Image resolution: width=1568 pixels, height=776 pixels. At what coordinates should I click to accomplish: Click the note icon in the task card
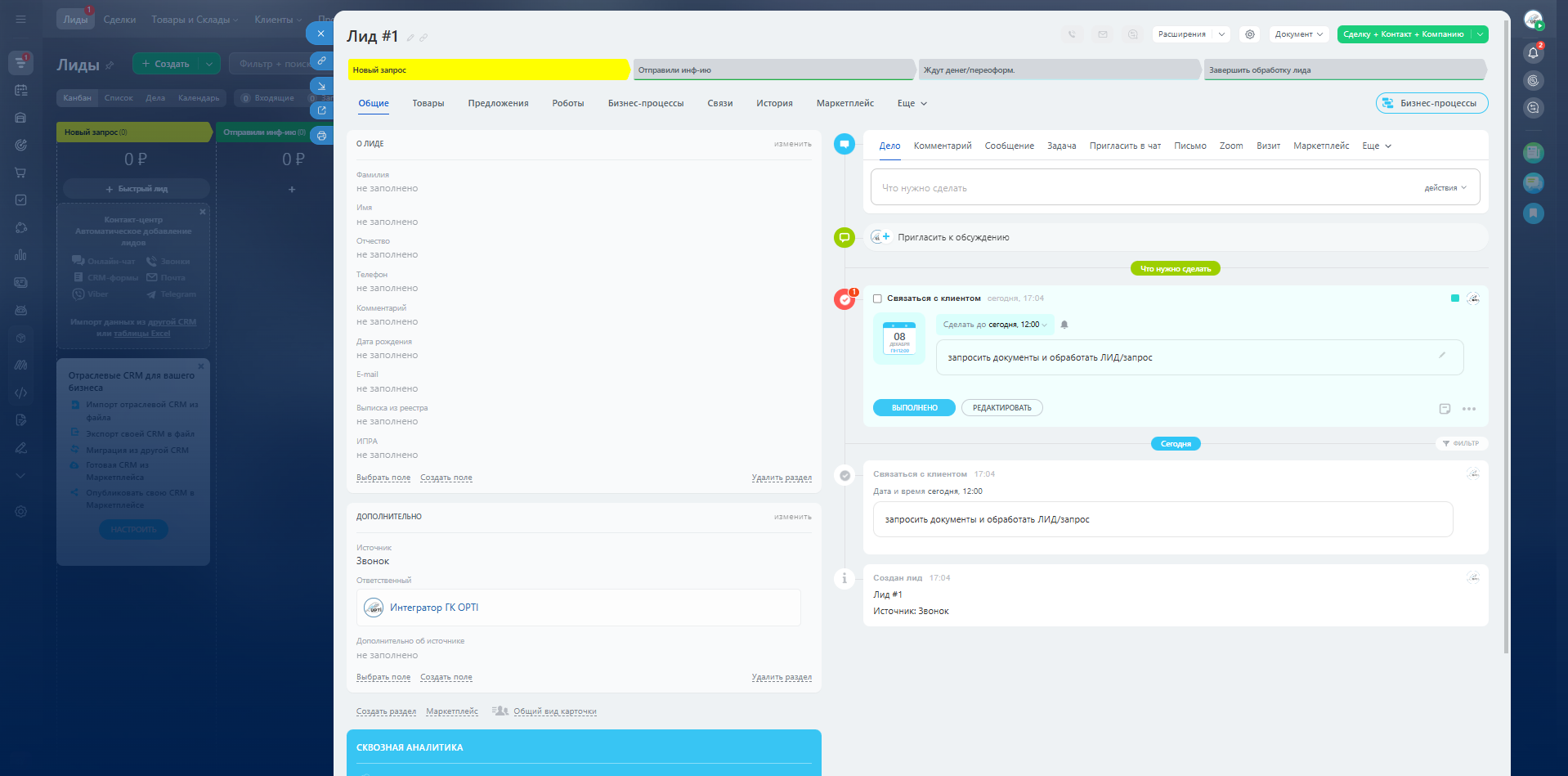tap(1445, 409)
